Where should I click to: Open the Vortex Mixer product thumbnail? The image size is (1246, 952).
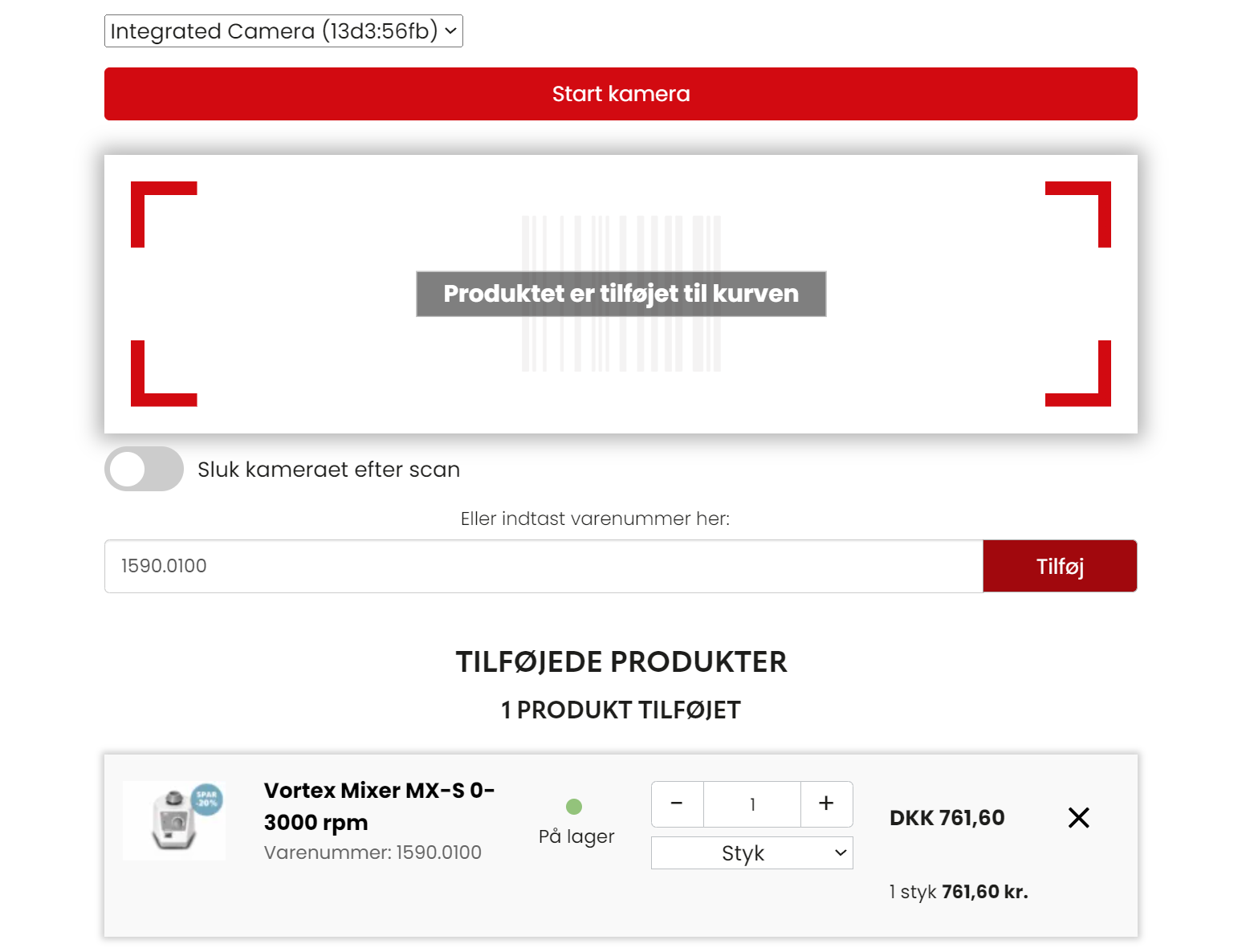pyautogui.click(x=173, y=820)
